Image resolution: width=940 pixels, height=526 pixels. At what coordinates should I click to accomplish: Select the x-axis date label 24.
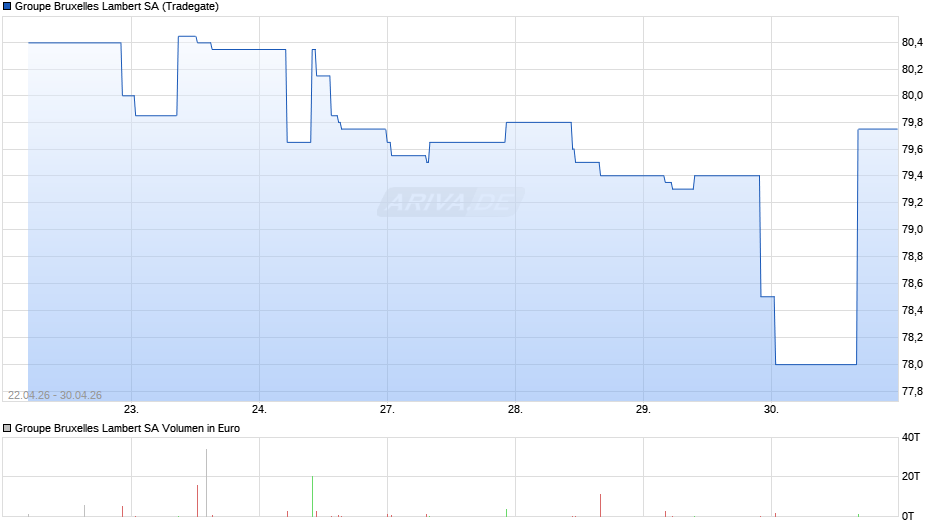click(259, 410)
